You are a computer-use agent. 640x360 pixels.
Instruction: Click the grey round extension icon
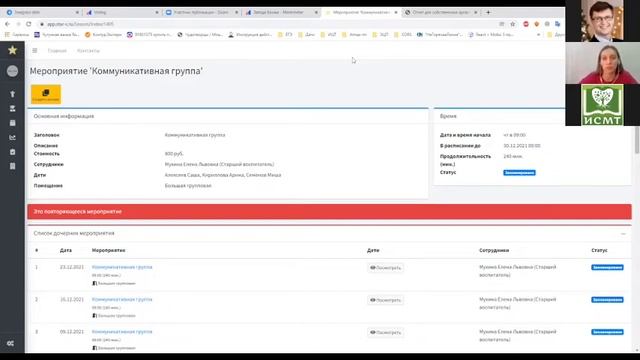click(x=547, y=24)
